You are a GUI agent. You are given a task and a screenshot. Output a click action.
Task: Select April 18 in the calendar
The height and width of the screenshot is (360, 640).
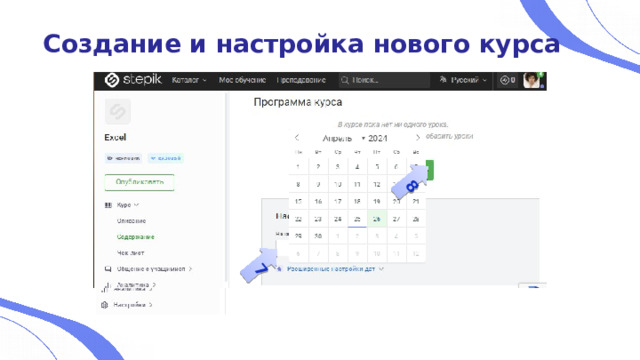(x=357, y=202)
